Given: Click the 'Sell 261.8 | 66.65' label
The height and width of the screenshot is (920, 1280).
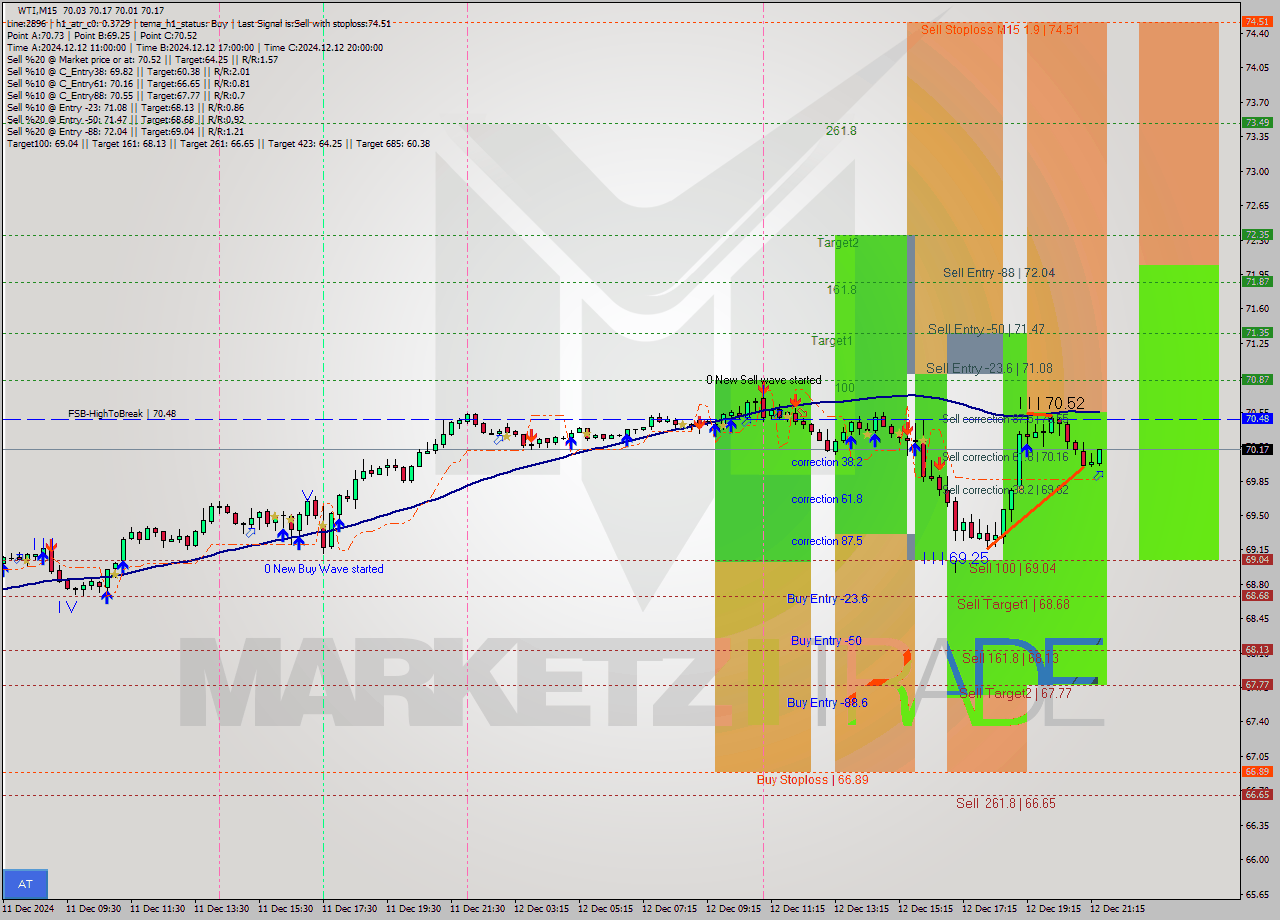Looking at the screenshot, I should [1005, 803].
